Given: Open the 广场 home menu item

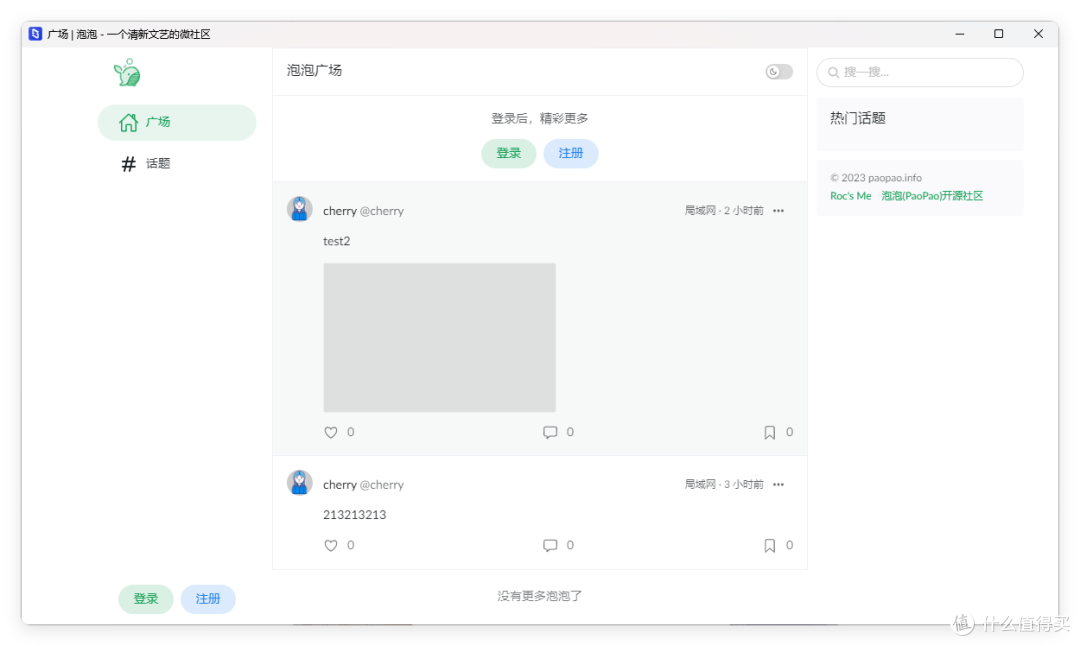Looking at the screenshot, I should 177,123.
